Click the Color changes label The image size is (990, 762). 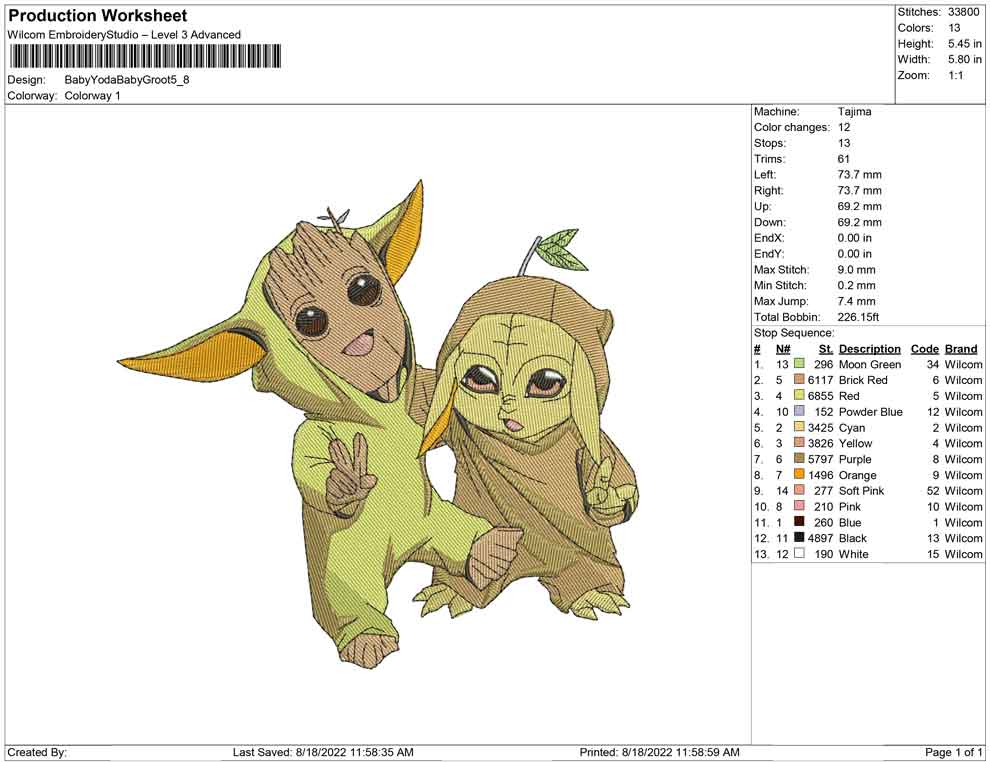point(792,128)
